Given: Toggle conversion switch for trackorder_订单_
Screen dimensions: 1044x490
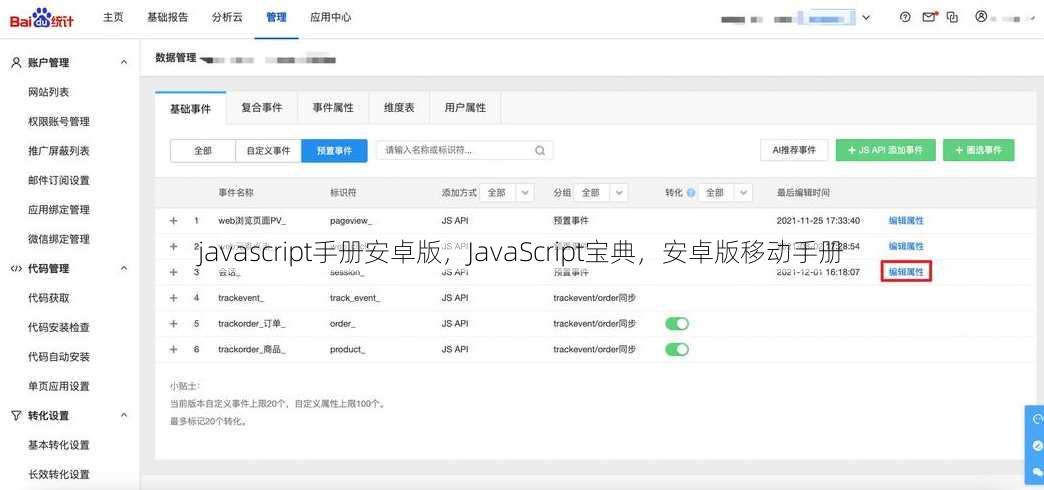Looking at the screenshot, I should 676,324.
